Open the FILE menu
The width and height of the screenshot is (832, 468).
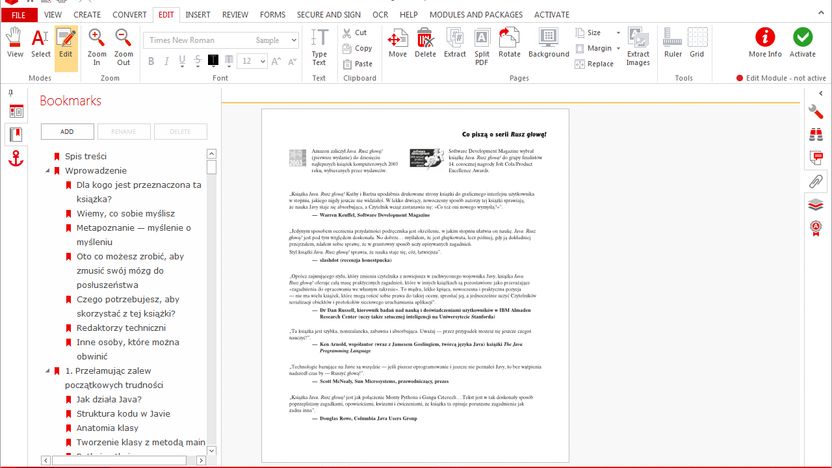pos(19,15)
